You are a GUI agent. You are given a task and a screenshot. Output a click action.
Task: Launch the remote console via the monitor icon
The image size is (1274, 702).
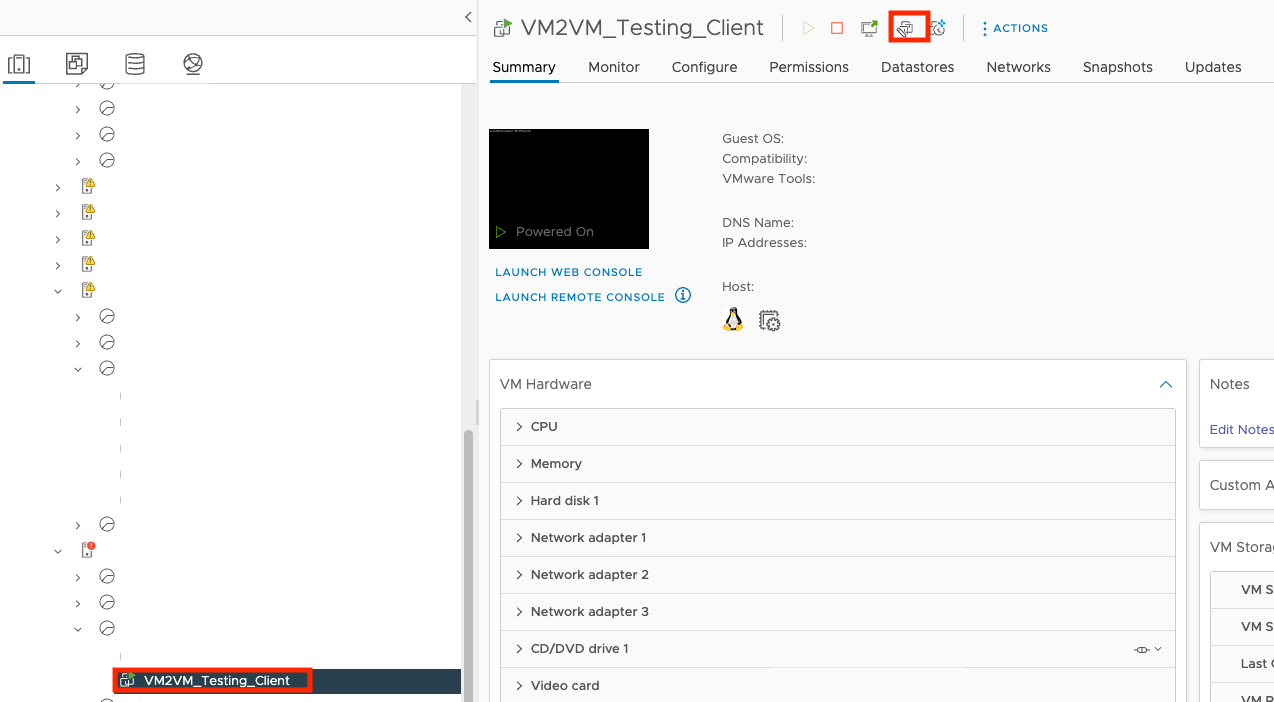[868, 27]
